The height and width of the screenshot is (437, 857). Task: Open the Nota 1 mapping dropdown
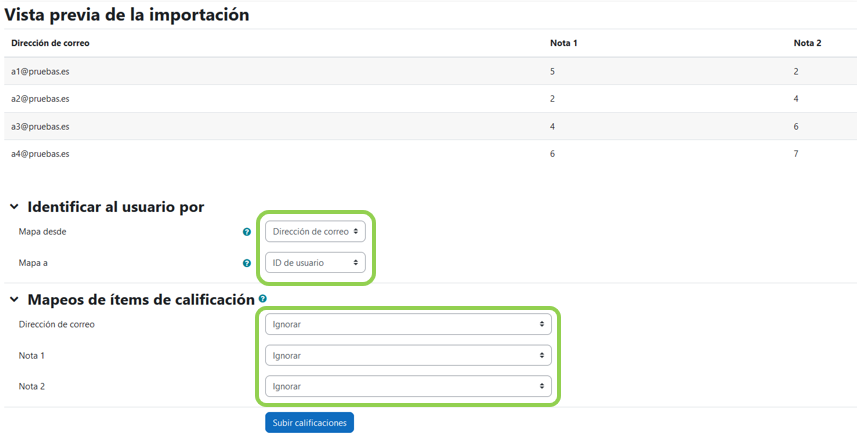[408, 355]
